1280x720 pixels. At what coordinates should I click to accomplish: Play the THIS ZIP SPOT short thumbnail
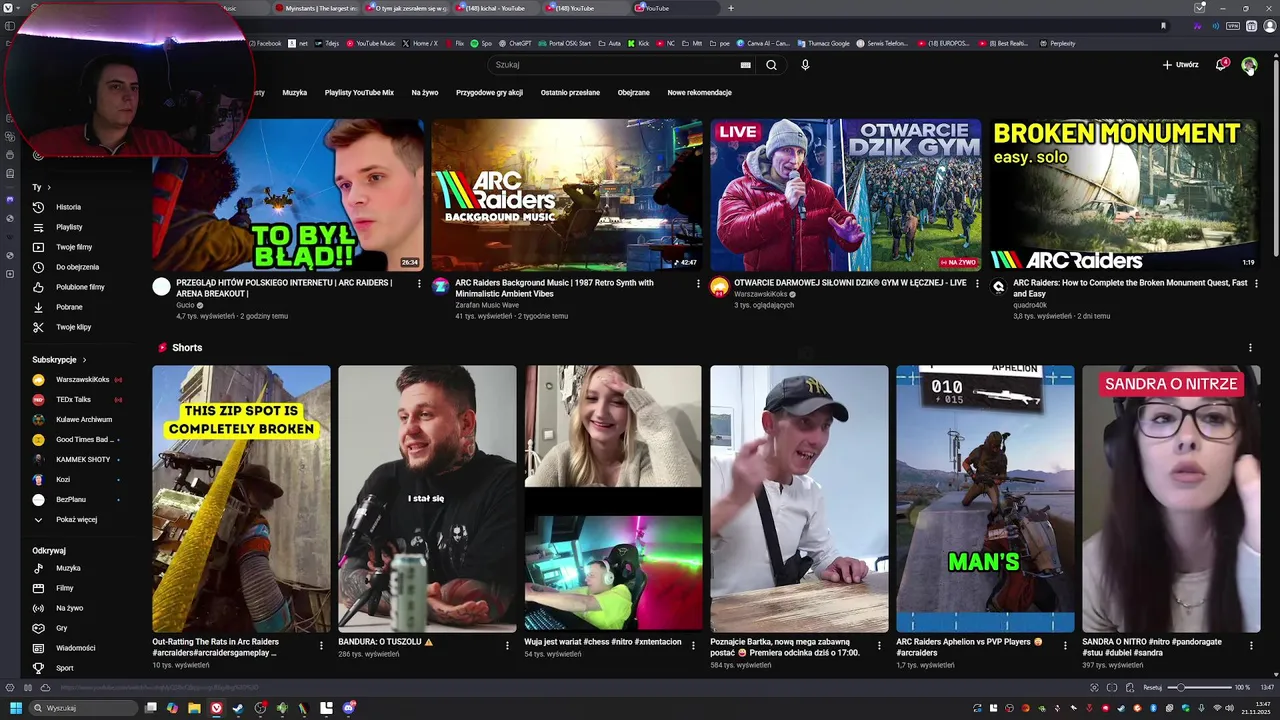coord(241,499)
